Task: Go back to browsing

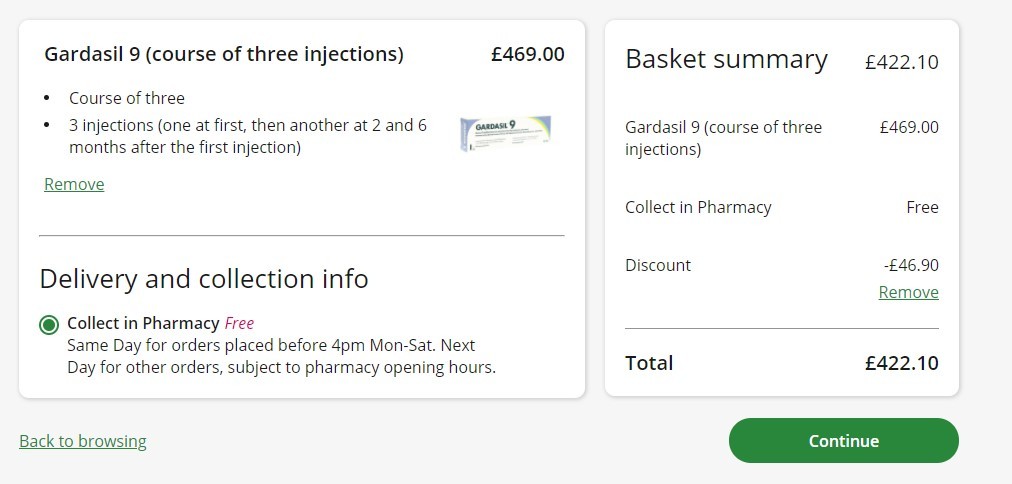Action: pos(83,441)
